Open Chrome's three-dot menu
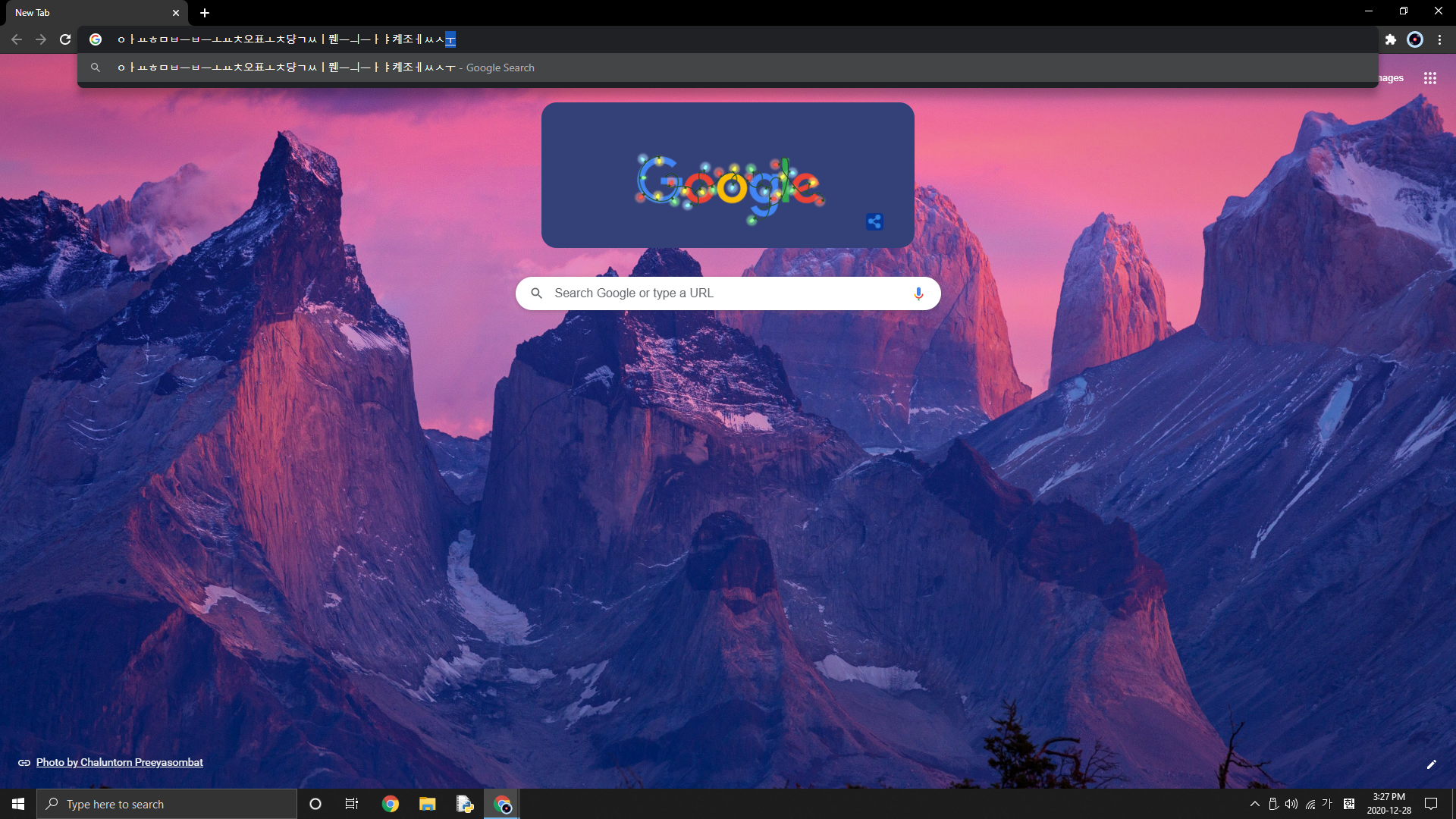The height and width of the screenshot is (819, 1456). (x=1439, y=39)
